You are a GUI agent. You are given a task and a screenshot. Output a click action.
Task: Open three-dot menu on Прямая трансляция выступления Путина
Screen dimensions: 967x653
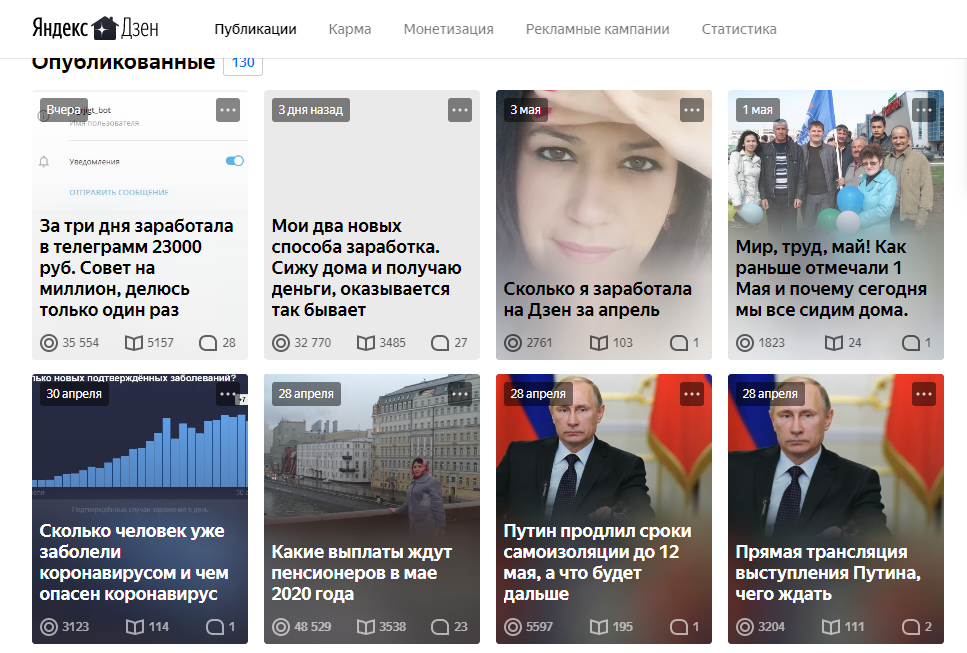tap(923, 393)
